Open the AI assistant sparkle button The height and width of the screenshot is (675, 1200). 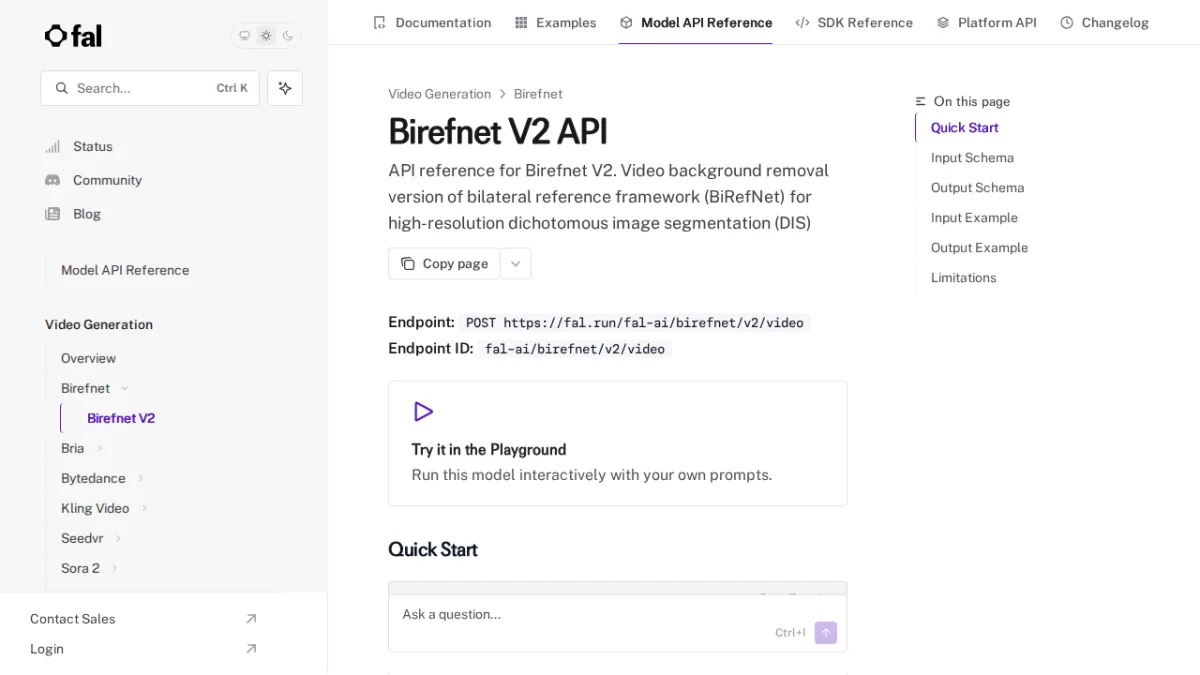pyautogui.click(x=285, y=88)
